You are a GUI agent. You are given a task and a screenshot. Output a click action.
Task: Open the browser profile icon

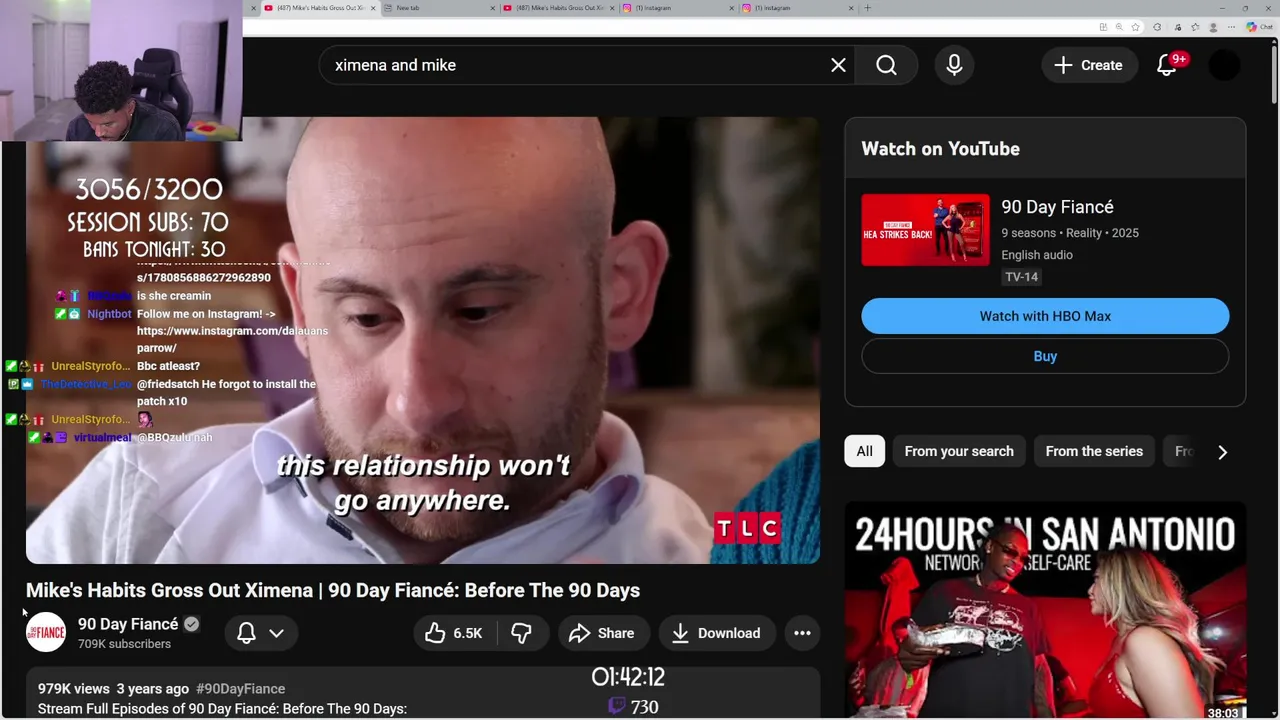tap(1213, 27)
